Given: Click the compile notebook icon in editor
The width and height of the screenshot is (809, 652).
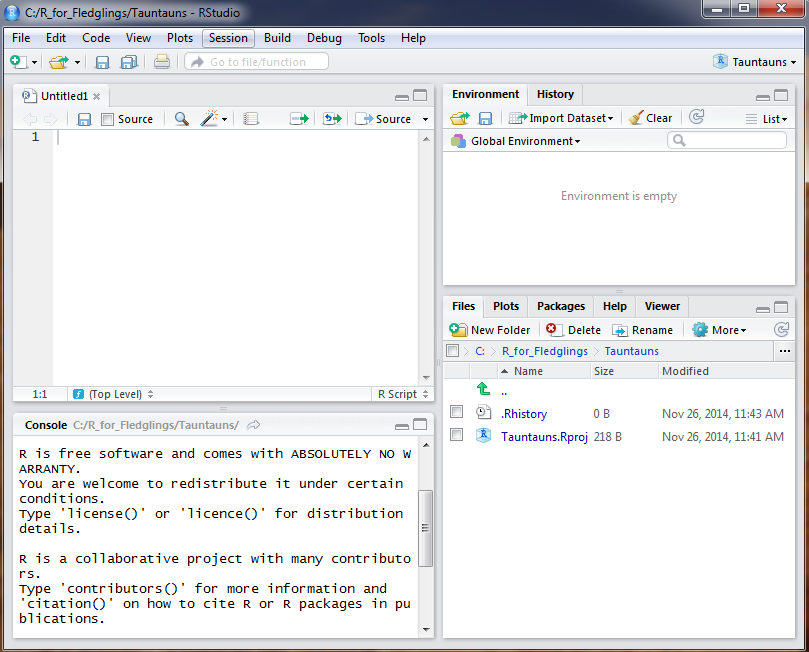Looking at the screenshot, I should pyautogui.click(x=251, y=119).
